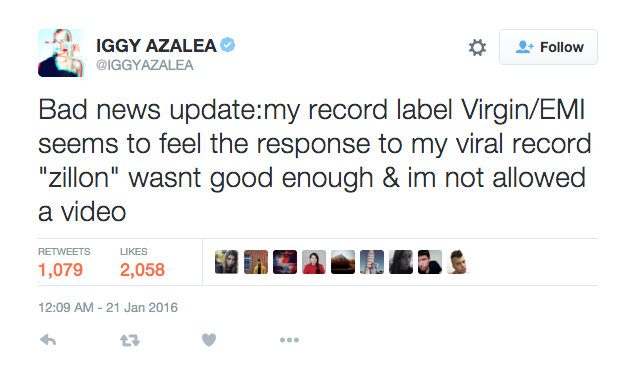The image size is (634, 378).
Task: Retweet using the retweet arrows icon
Action: point(130,340)
